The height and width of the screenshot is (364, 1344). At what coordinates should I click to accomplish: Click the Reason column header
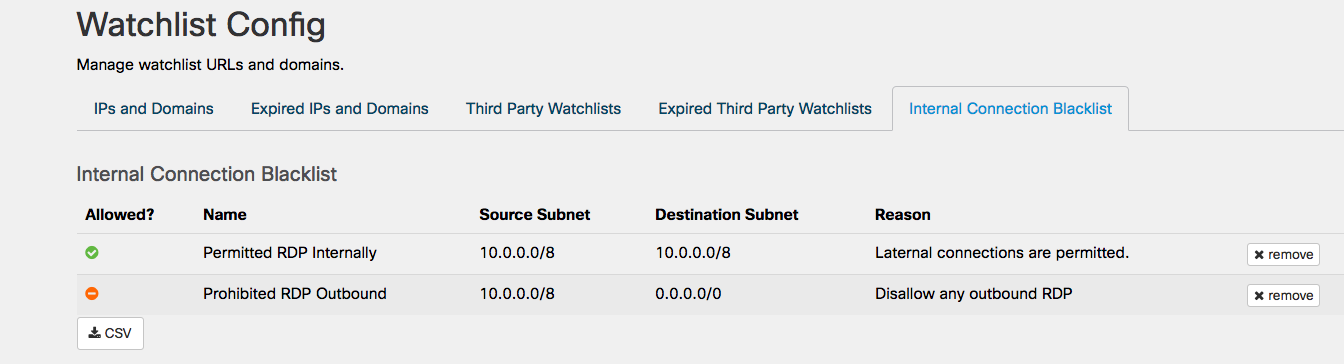click(903, 214)
